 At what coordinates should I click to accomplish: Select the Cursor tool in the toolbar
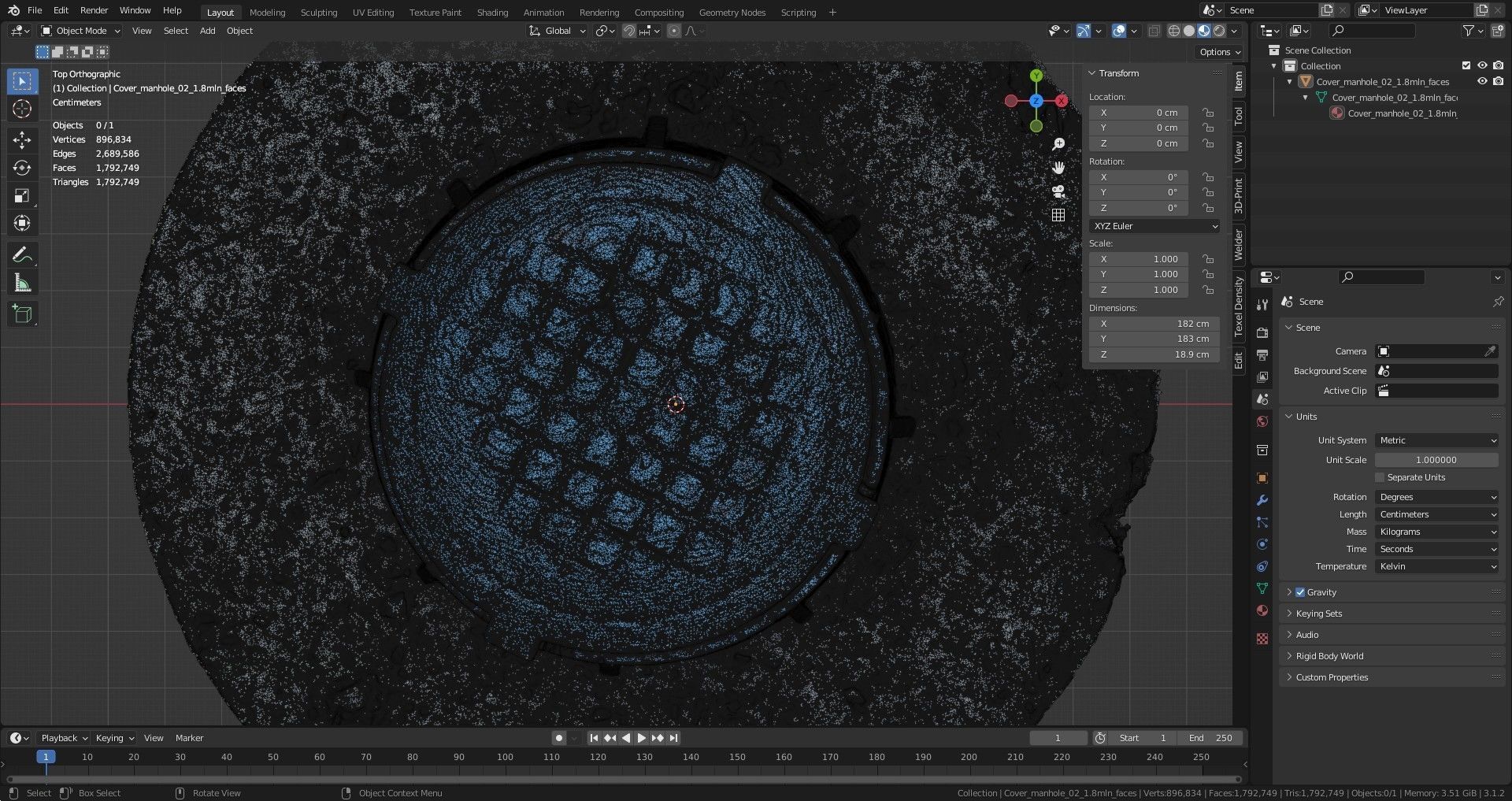tap(22, 109)
